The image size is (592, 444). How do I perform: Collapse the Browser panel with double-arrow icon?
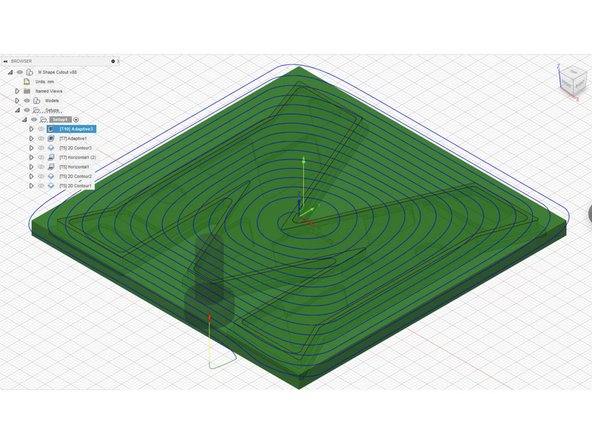click(x=6, y=61)
